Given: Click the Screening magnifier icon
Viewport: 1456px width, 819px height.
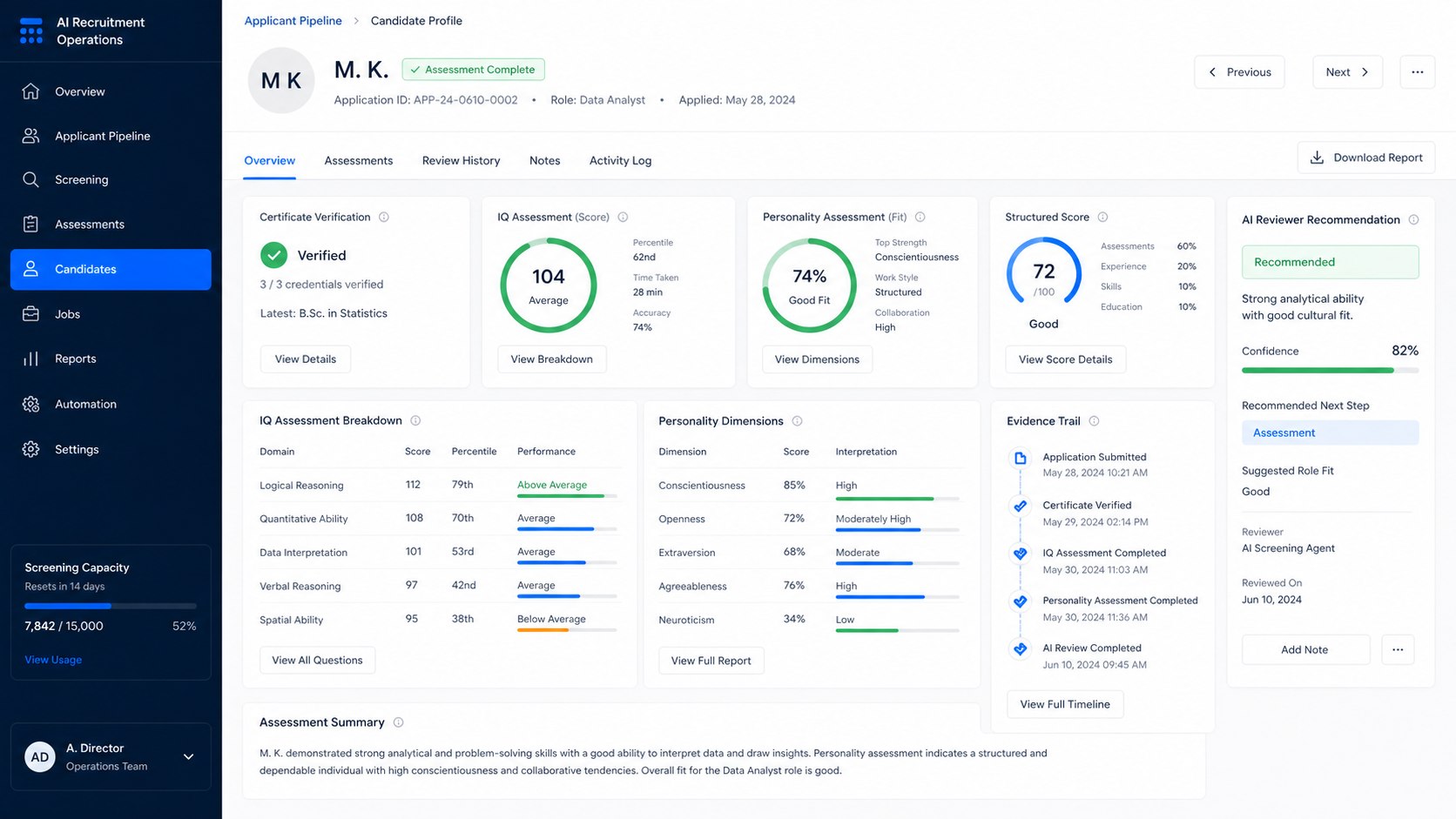Looking at the screenshot, I should 30,179.
